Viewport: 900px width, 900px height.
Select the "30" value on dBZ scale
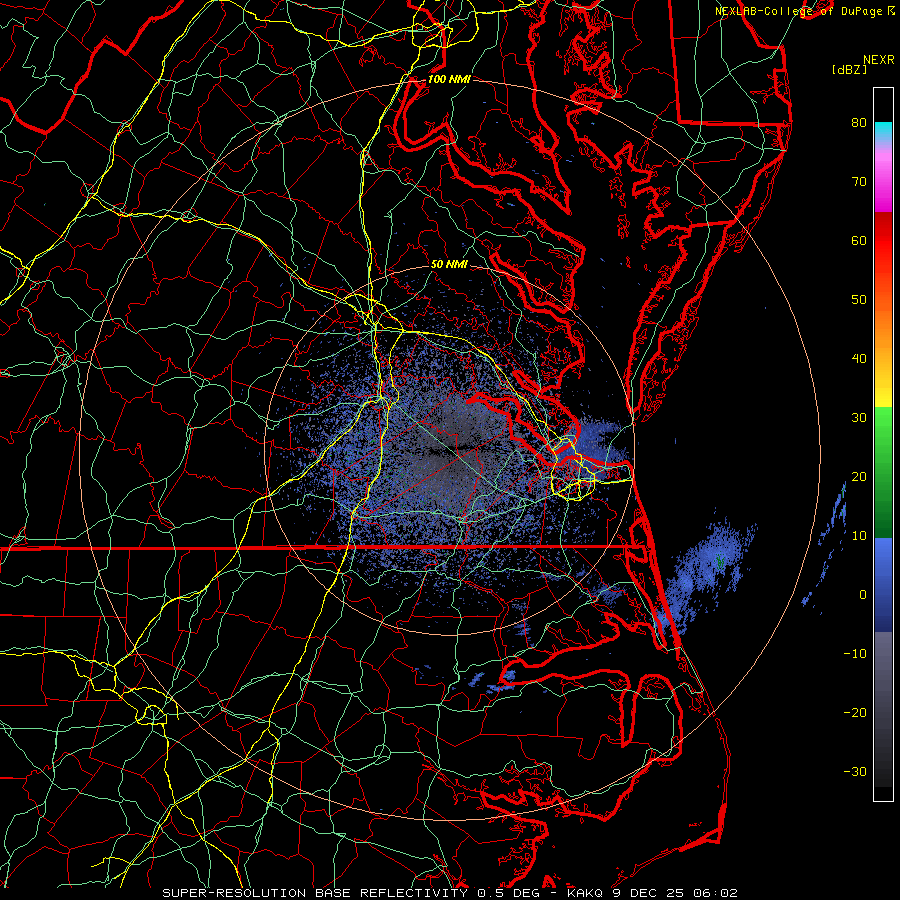tap(859, 417)
